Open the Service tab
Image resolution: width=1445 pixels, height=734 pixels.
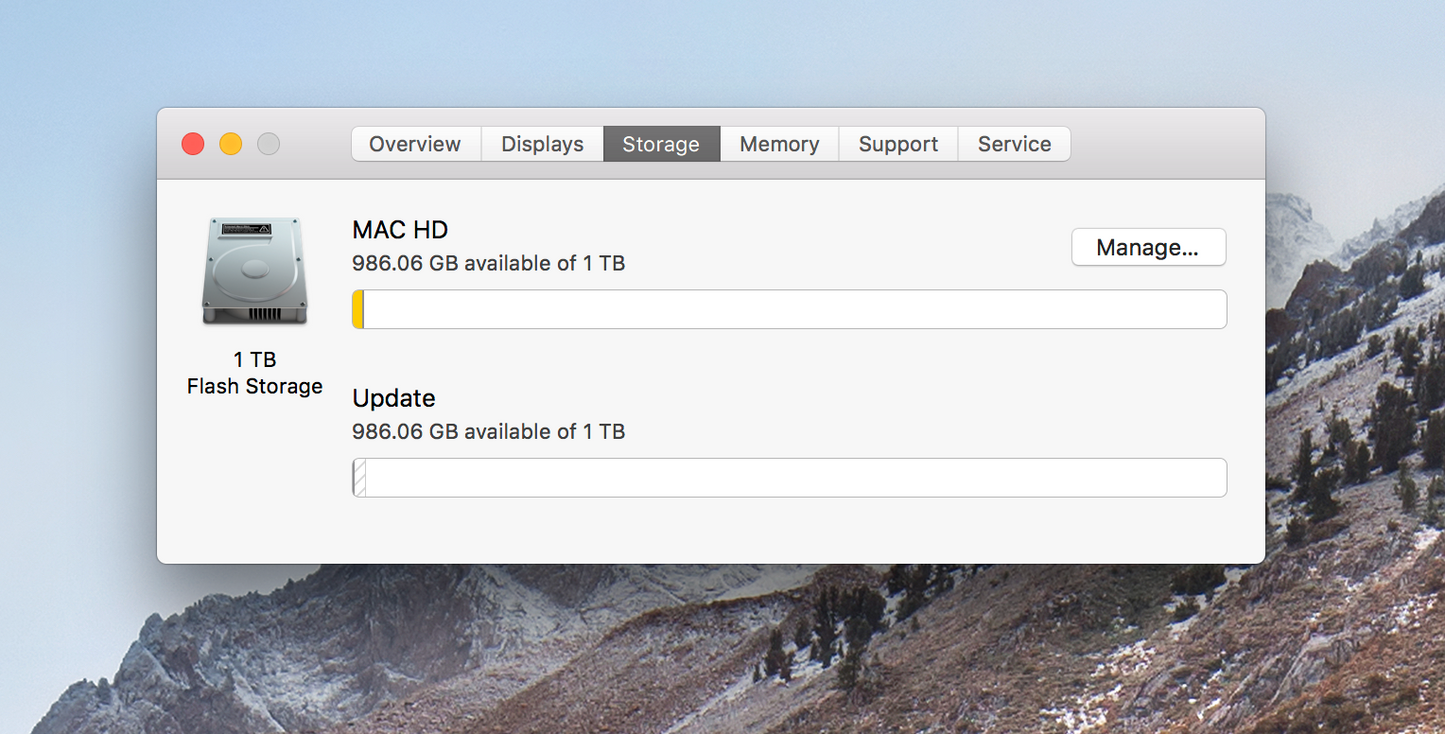[x=1014, y=143]
